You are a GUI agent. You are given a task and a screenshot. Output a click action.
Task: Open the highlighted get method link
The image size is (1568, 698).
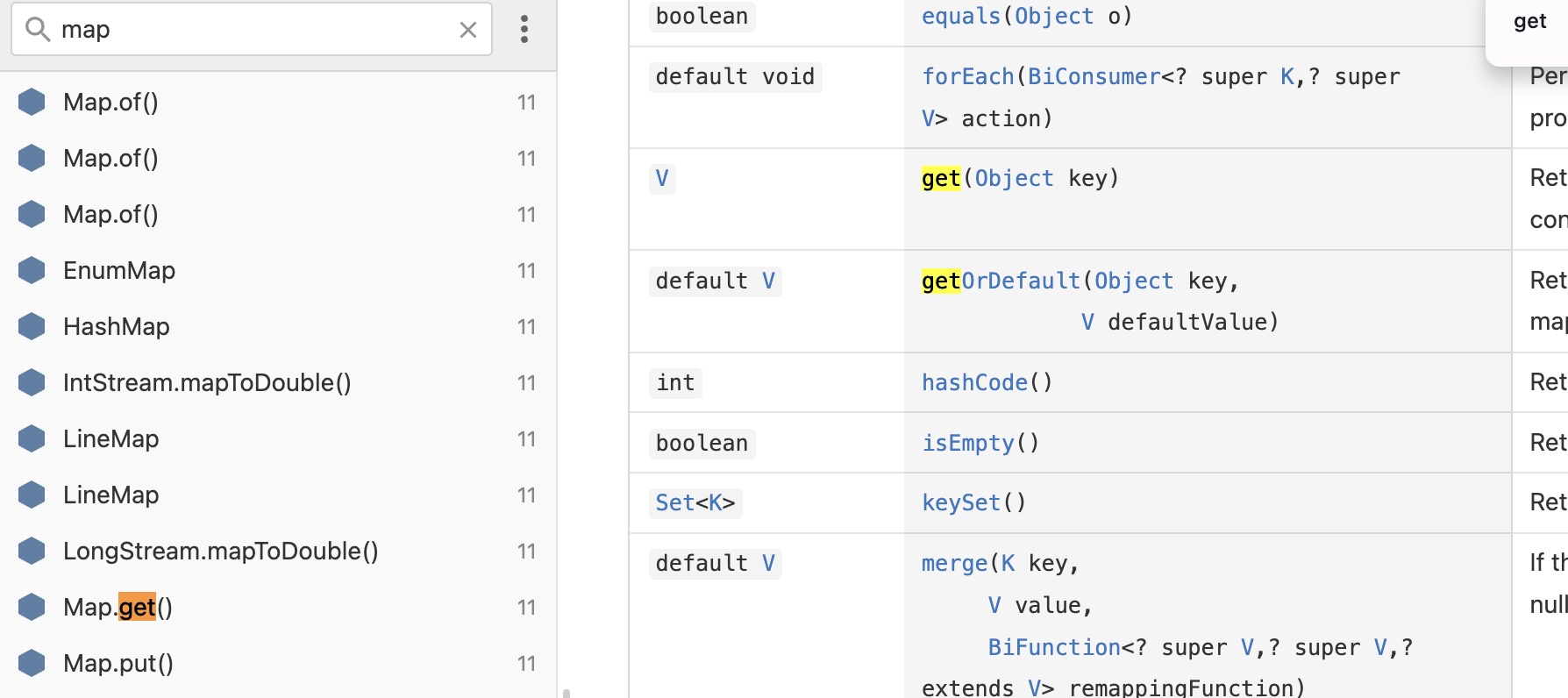click(941, 178)
